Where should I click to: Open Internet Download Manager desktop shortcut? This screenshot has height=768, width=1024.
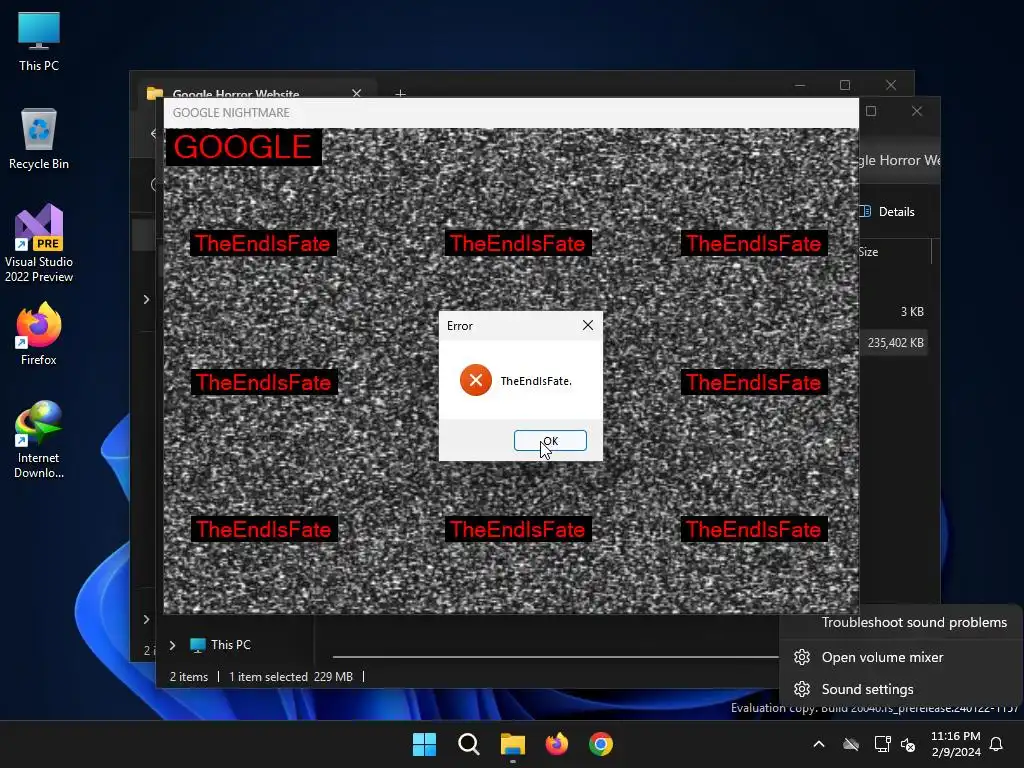(39, 440)
